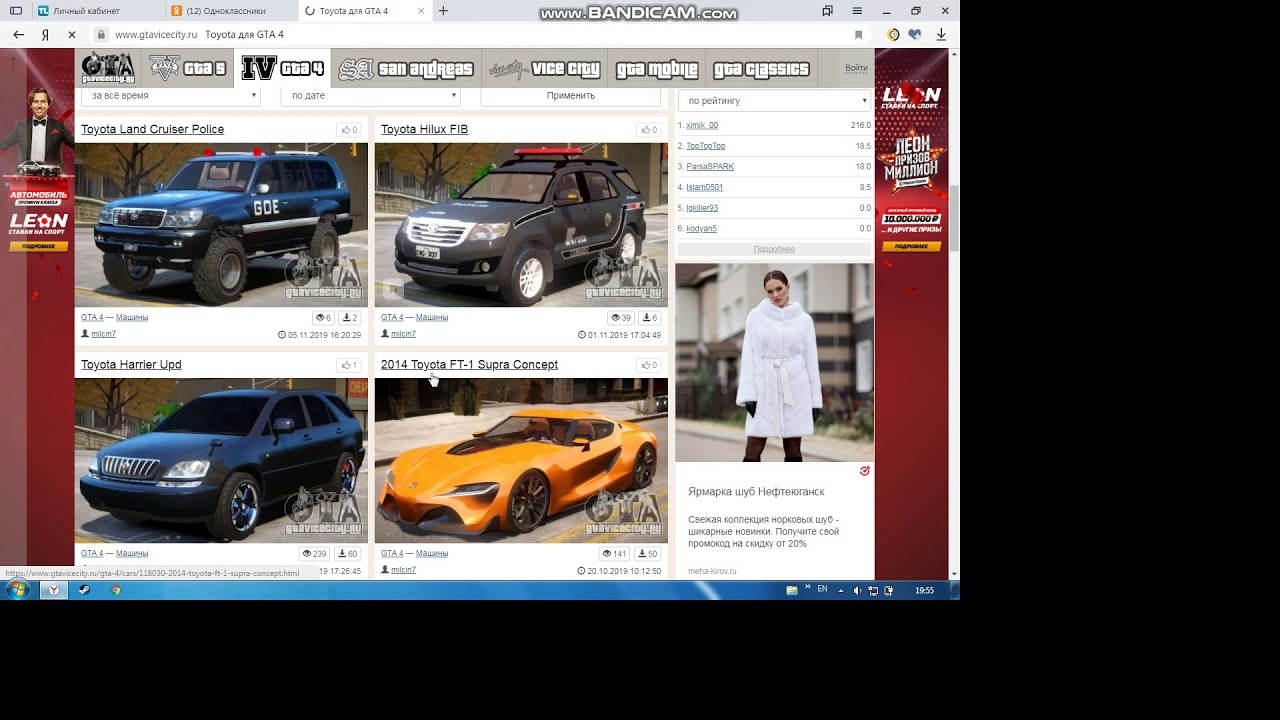Open the Toyota Harrier Upd title link

131,365
